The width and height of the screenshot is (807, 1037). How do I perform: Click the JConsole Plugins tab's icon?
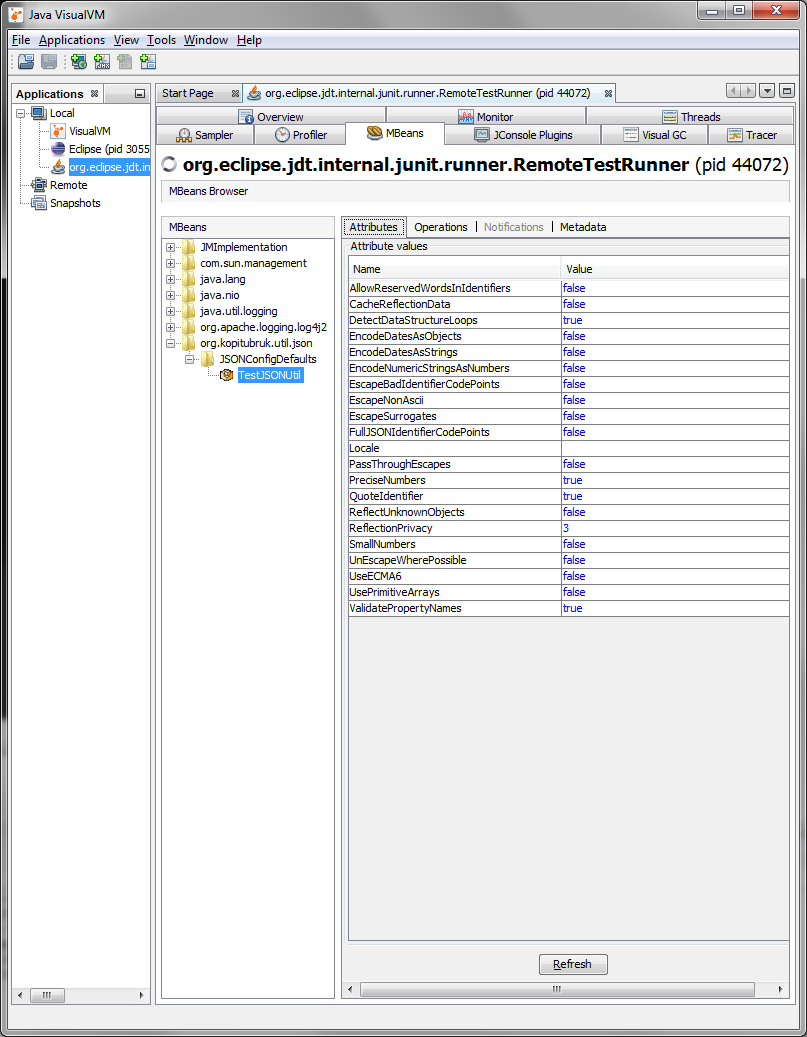pos(482,135)
